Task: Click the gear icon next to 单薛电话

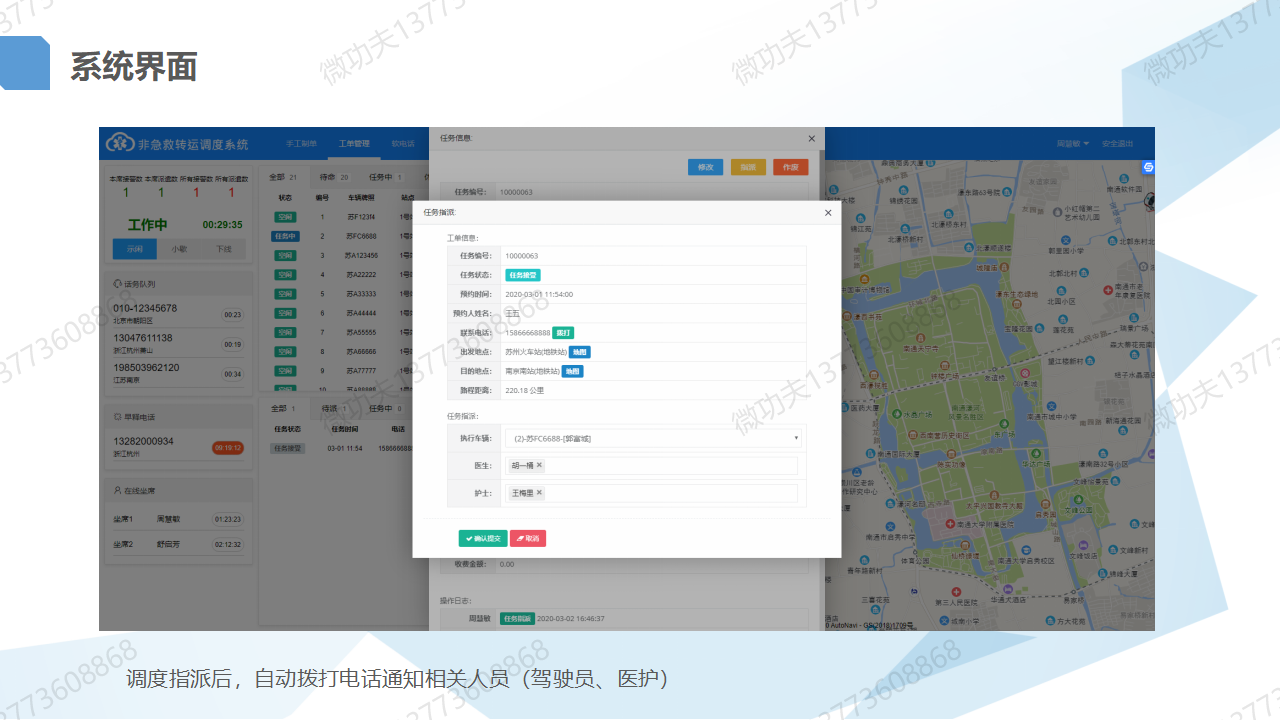Action: pos(116,416)
